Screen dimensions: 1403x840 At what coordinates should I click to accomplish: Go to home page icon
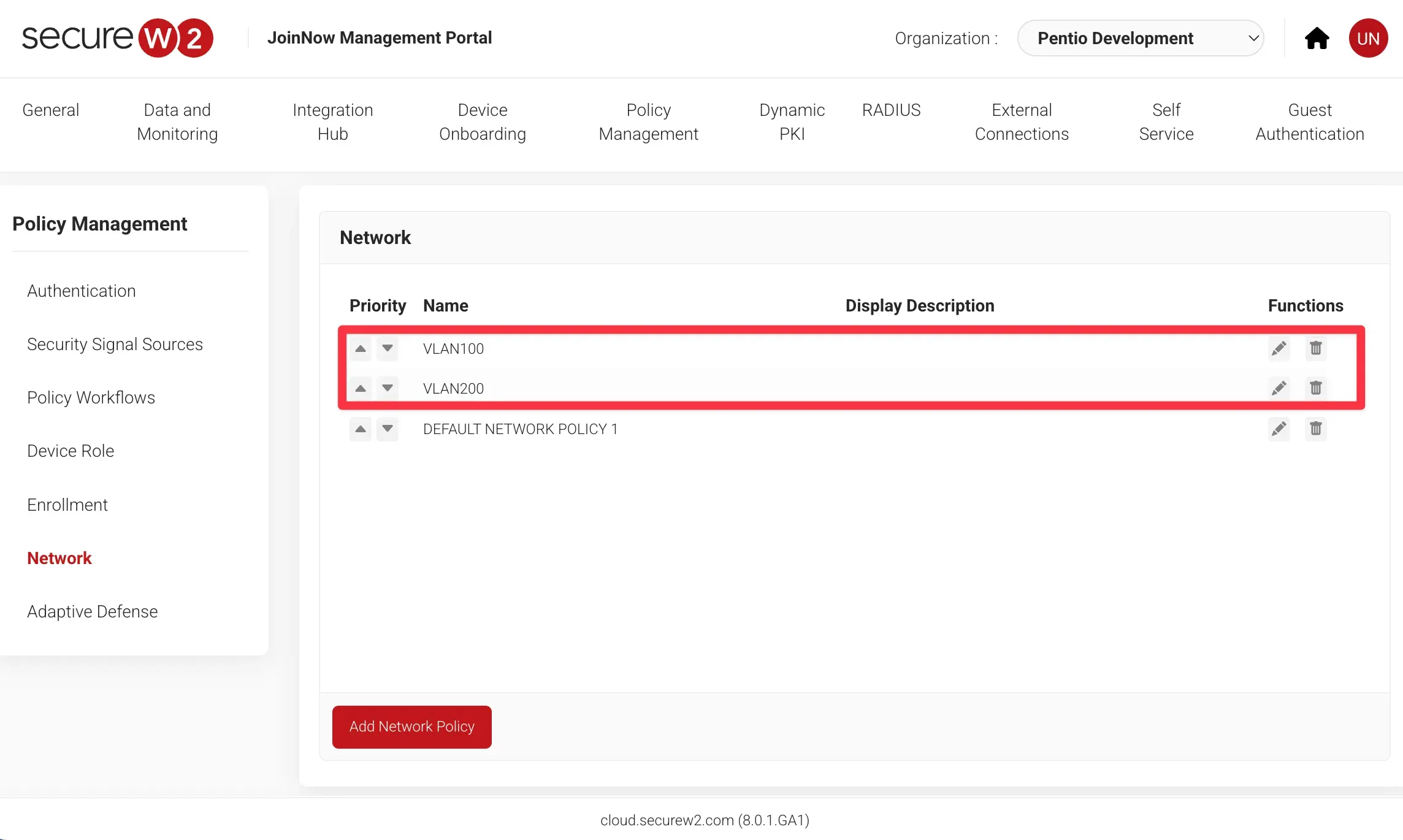(1317, 38)
